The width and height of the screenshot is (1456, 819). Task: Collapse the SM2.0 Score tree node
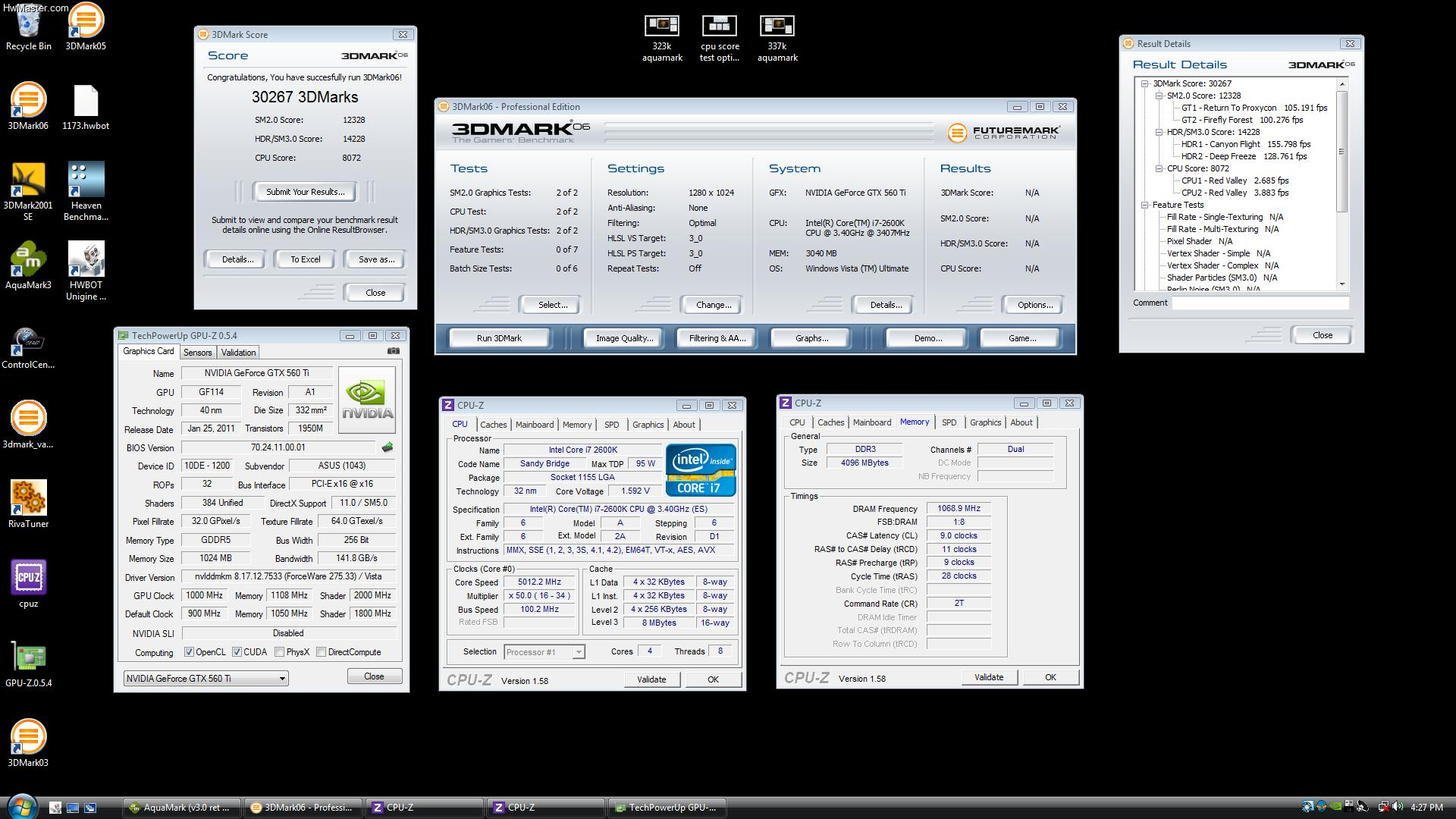click(1159, 96)
